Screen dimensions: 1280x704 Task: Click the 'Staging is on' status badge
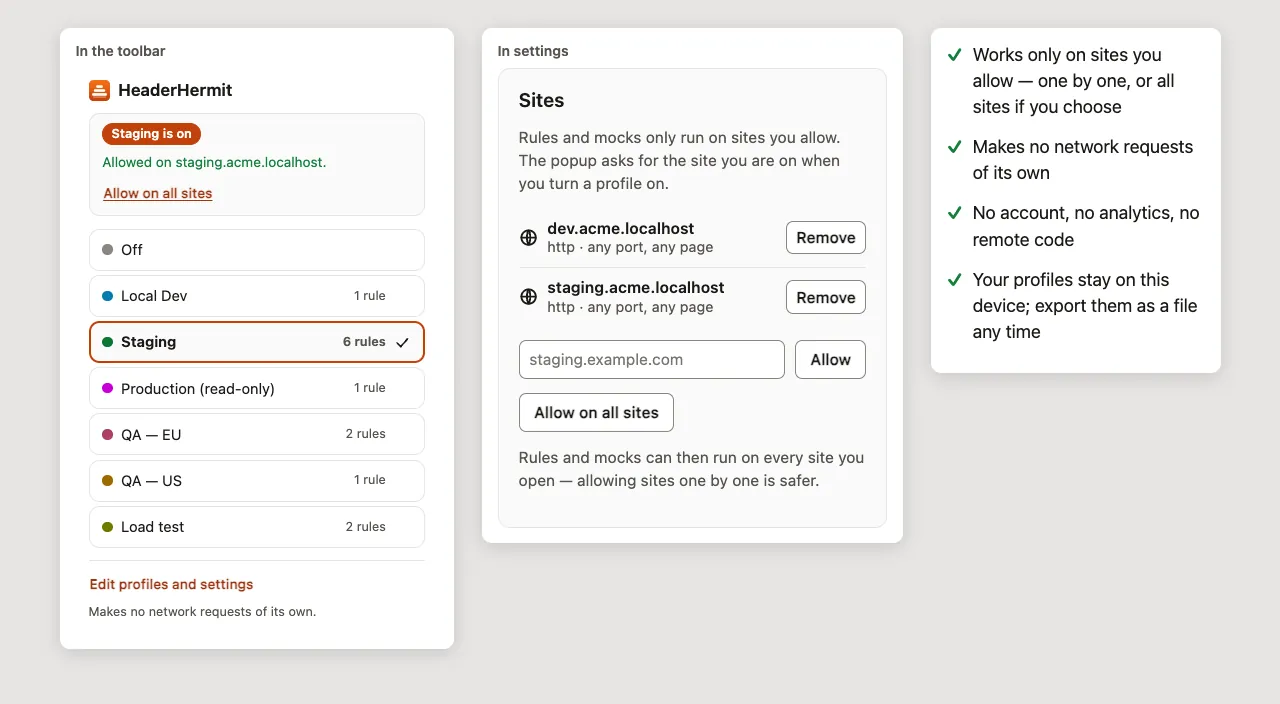pyautogui.click(x=151, y=134)
